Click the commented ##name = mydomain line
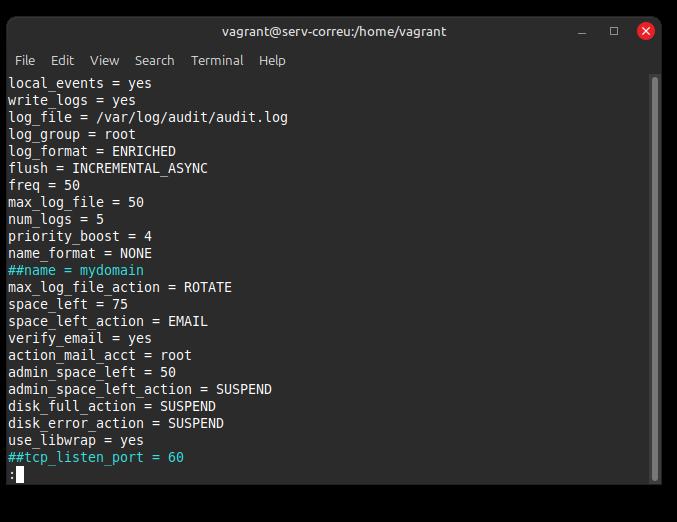This screenshot has height=522, width=677. click(x=76, y=270)
